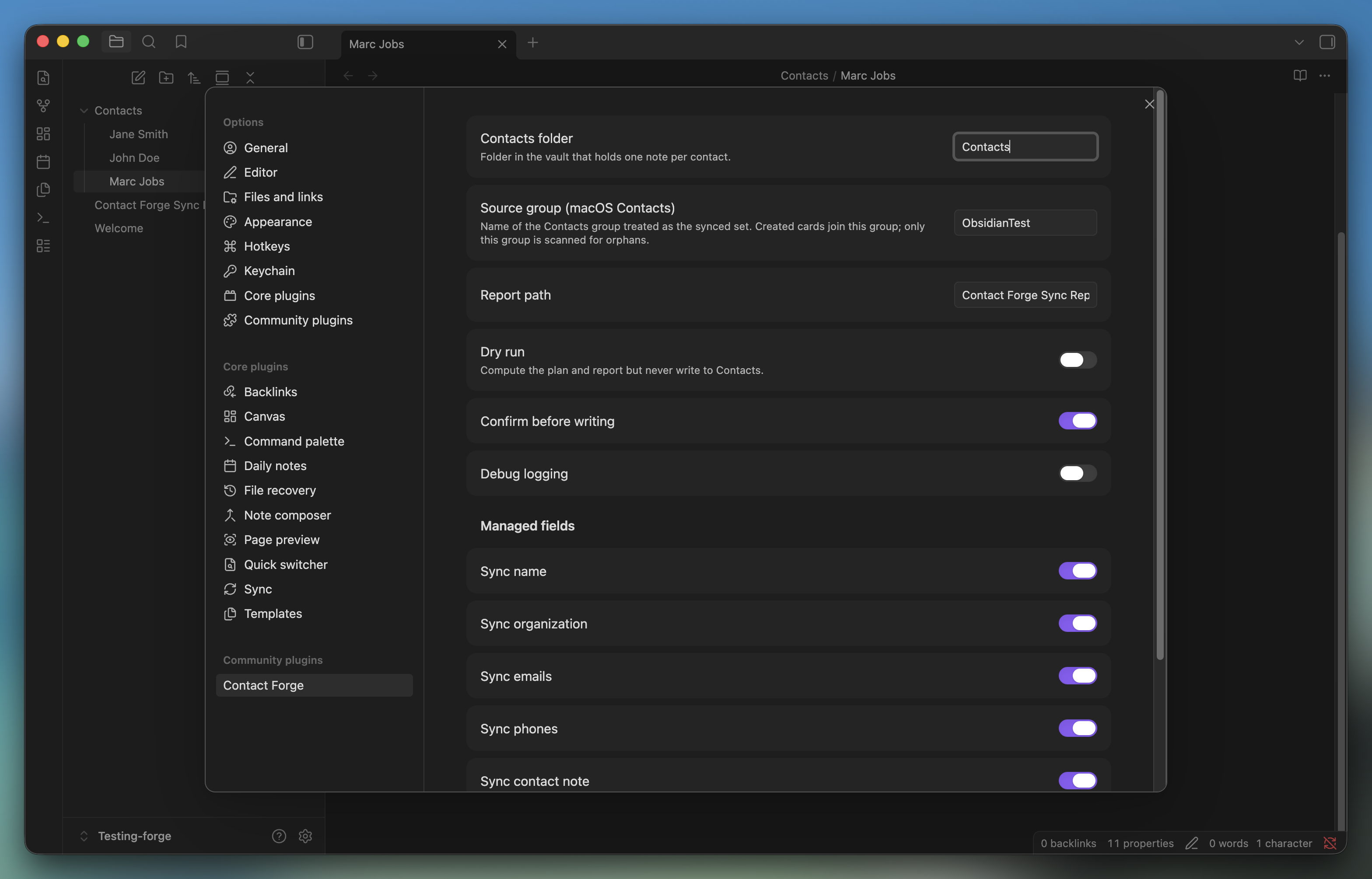Open quick switcher ribbon icon
The image size is (1372, 879).
43,78
